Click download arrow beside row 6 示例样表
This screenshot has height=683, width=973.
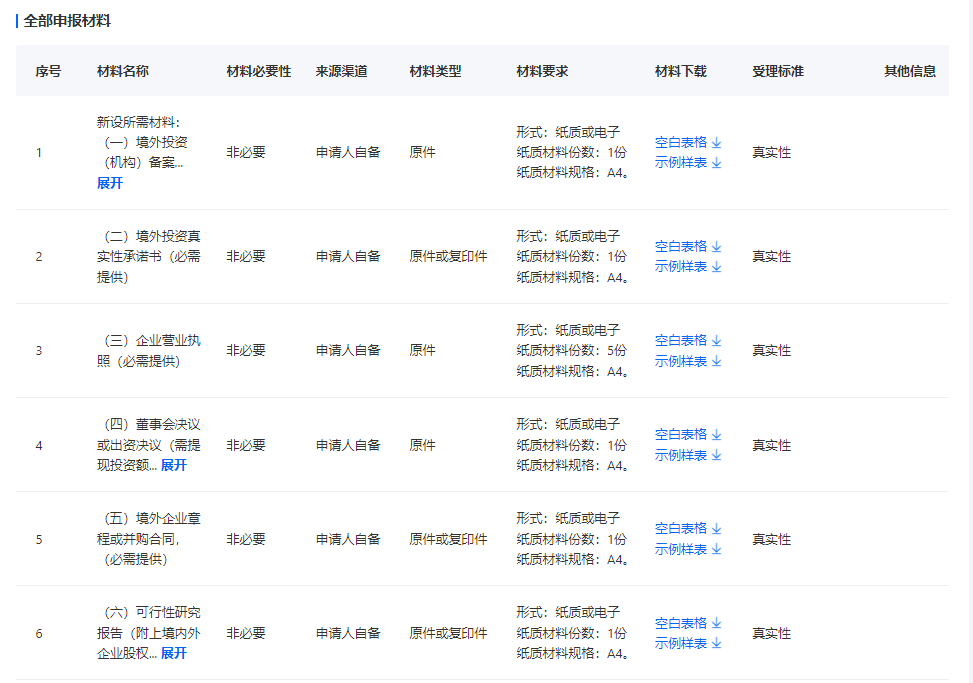point(716,644)
